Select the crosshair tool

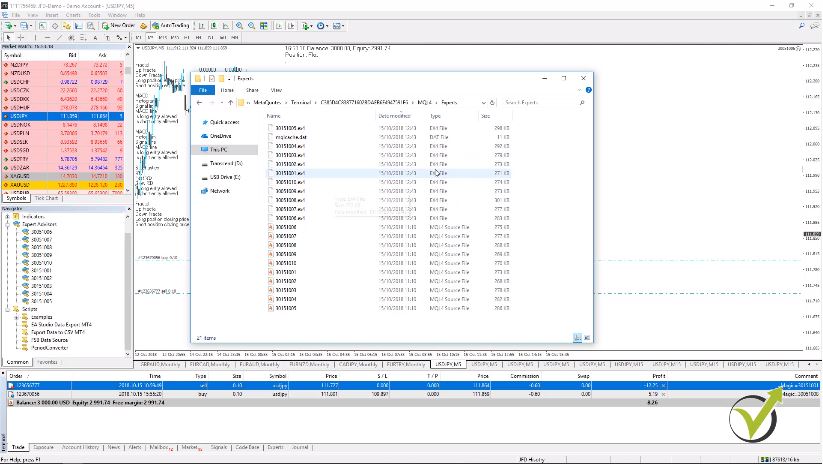pos(21,38)
